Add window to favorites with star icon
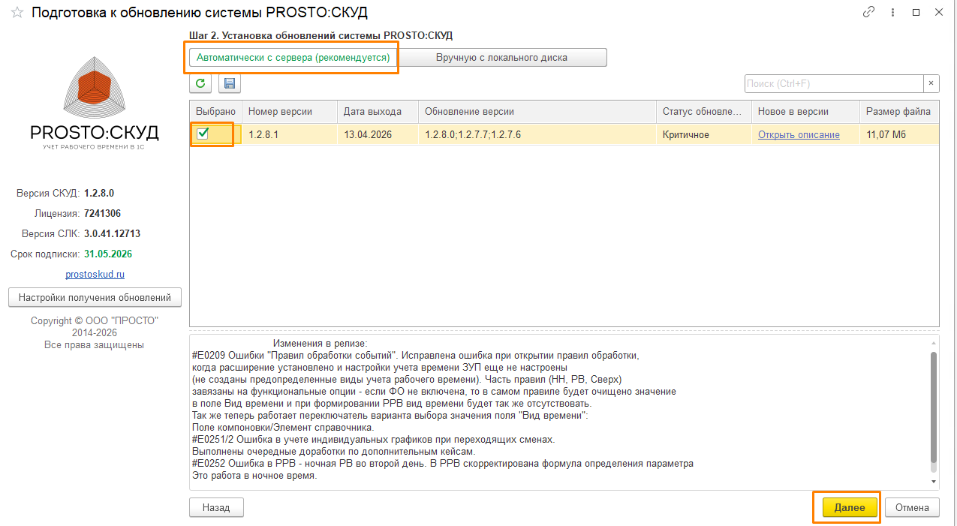 click(x=17, y=13)
